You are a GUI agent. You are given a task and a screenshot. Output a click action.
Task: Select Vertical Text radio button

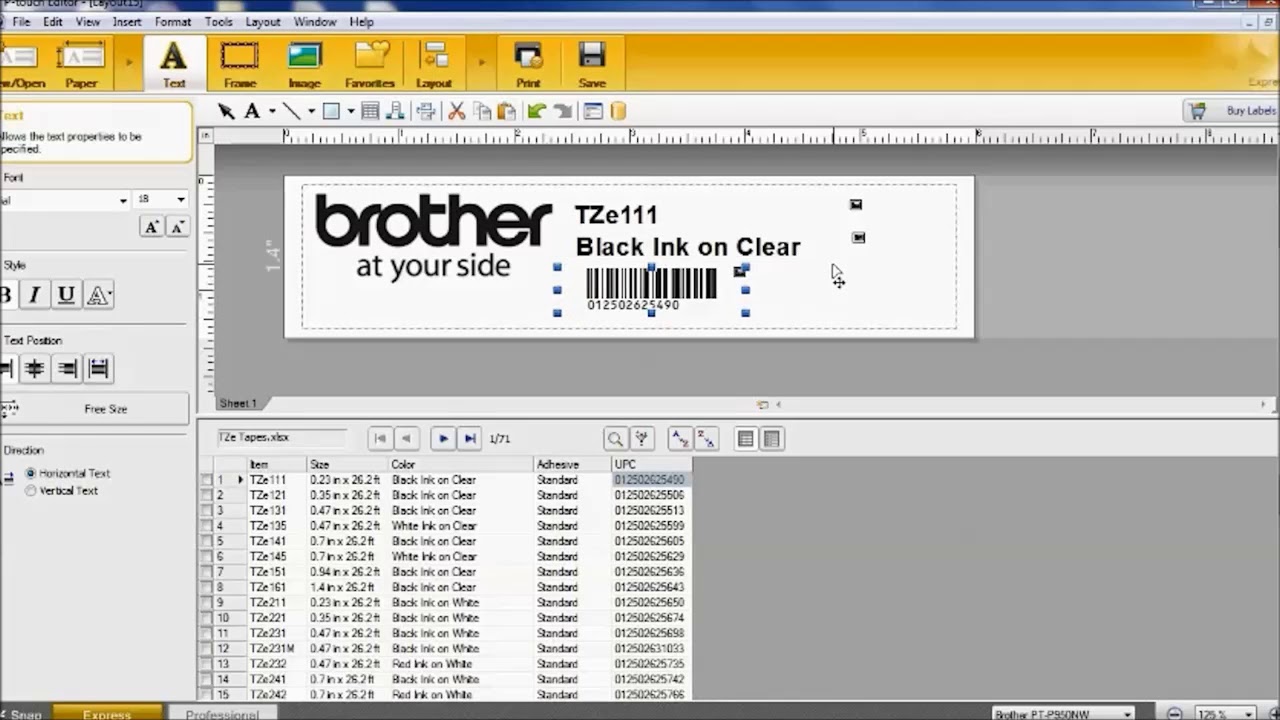[x=31, y=491]
